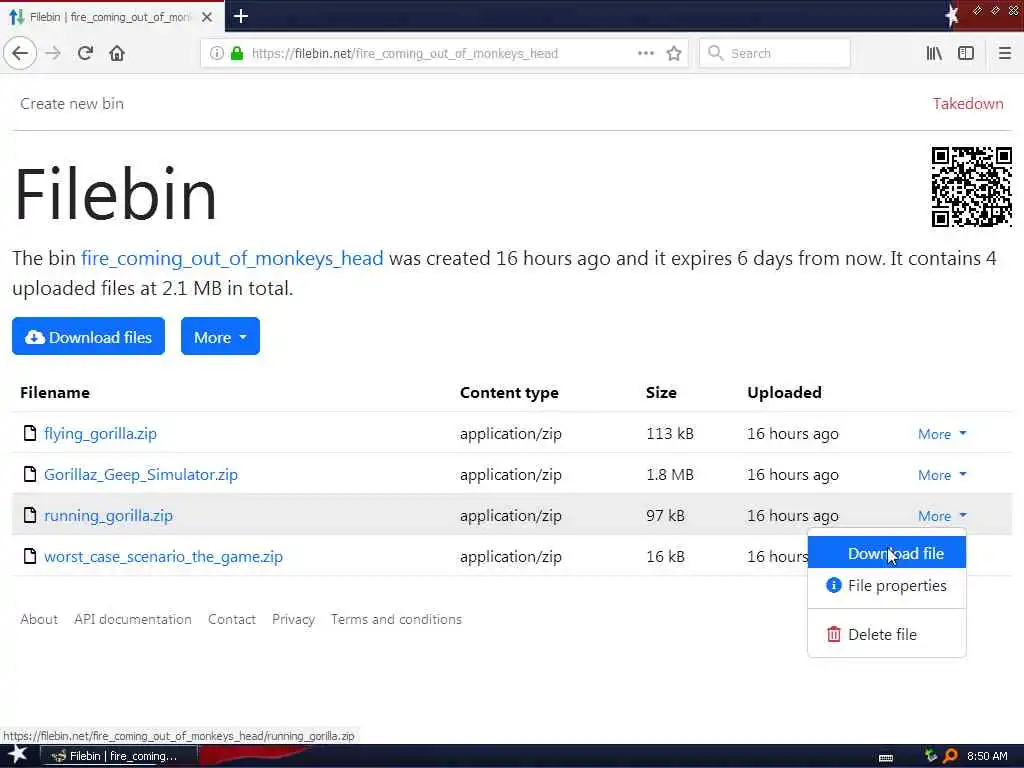
Task: Click the Download files button
Action: (88, 336)
